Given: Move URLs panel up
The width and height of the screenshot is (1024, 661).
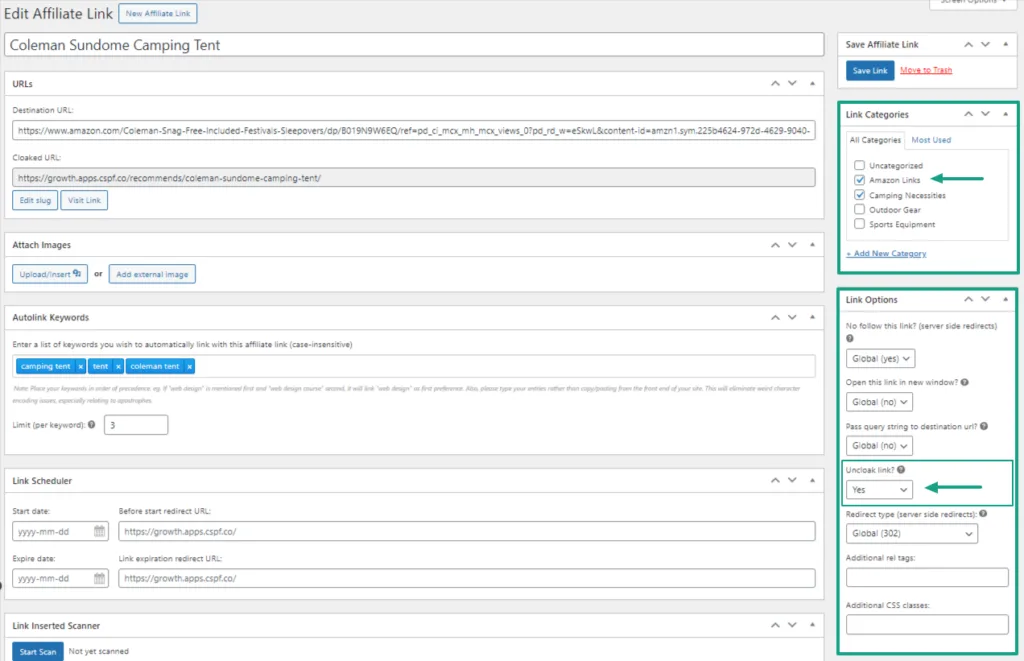Looking at the screenshot, I should 775,84.
